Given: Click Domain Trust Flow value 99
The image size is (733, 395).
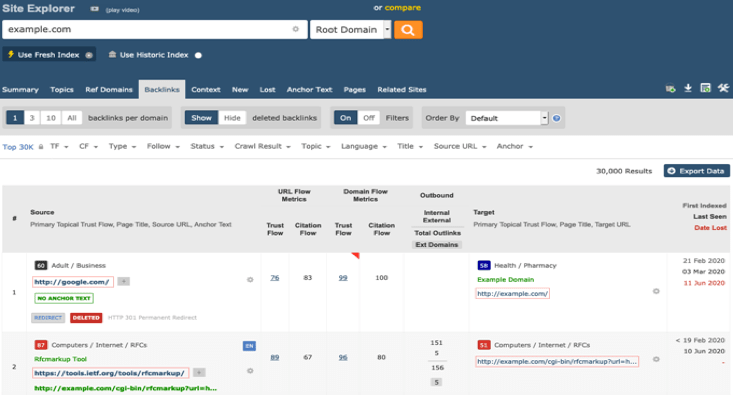Looking at the screenshot, I should (x=343, y=278).
